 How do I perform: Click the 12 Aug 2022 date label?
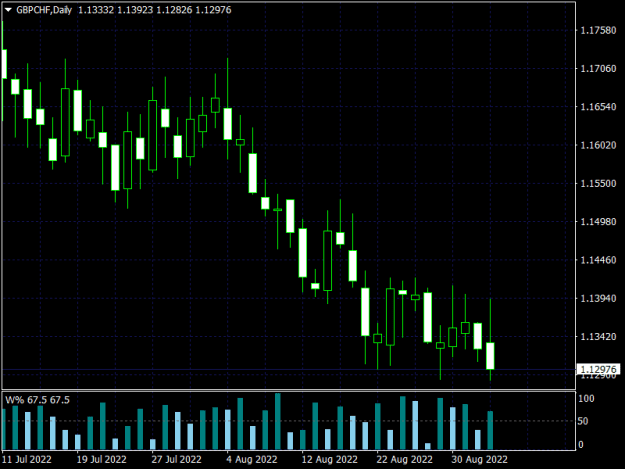(330, 459)
